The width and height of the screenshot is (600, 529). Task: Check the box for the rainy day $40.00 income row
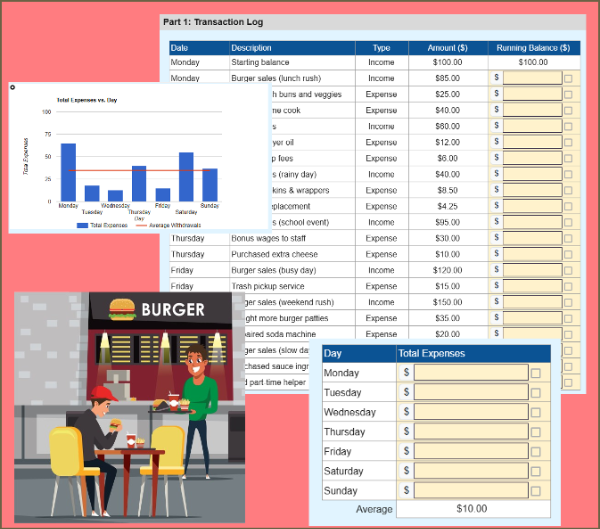tap(568, 175)
